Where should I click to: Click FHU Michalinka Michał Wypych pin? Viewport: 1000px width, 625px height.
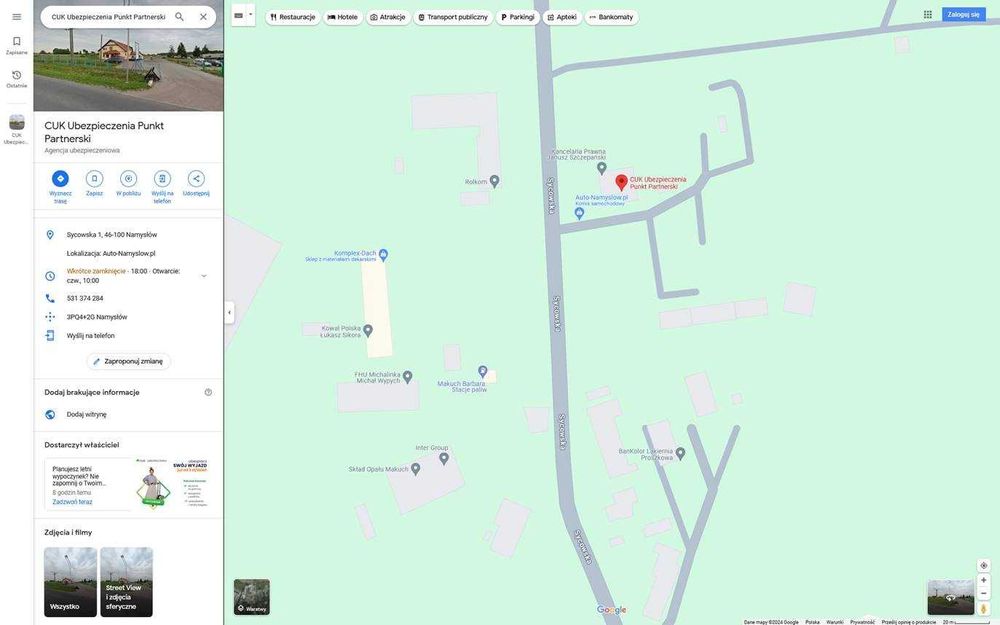point(408,377)
